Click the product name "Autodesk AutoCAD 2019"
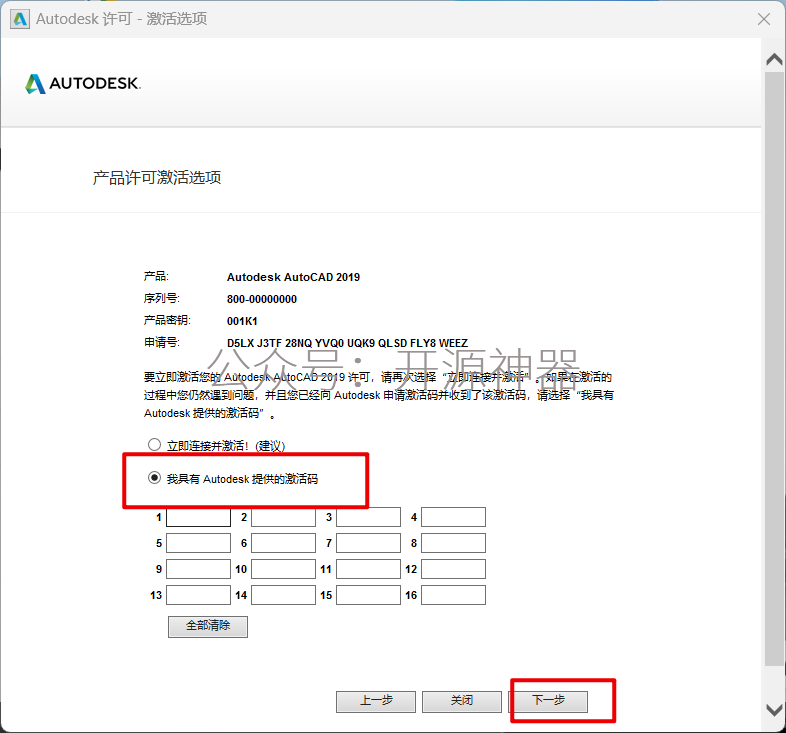 (x=293, y=277)
